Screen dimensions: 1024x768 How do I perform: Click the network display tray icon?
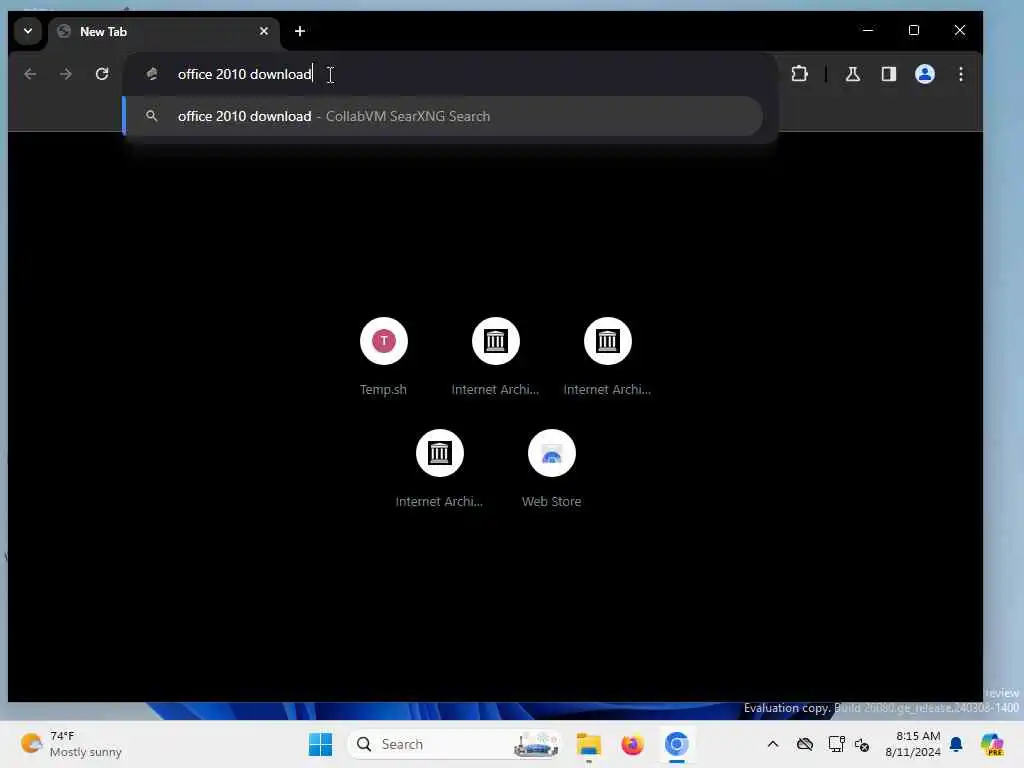click(836, 744)
